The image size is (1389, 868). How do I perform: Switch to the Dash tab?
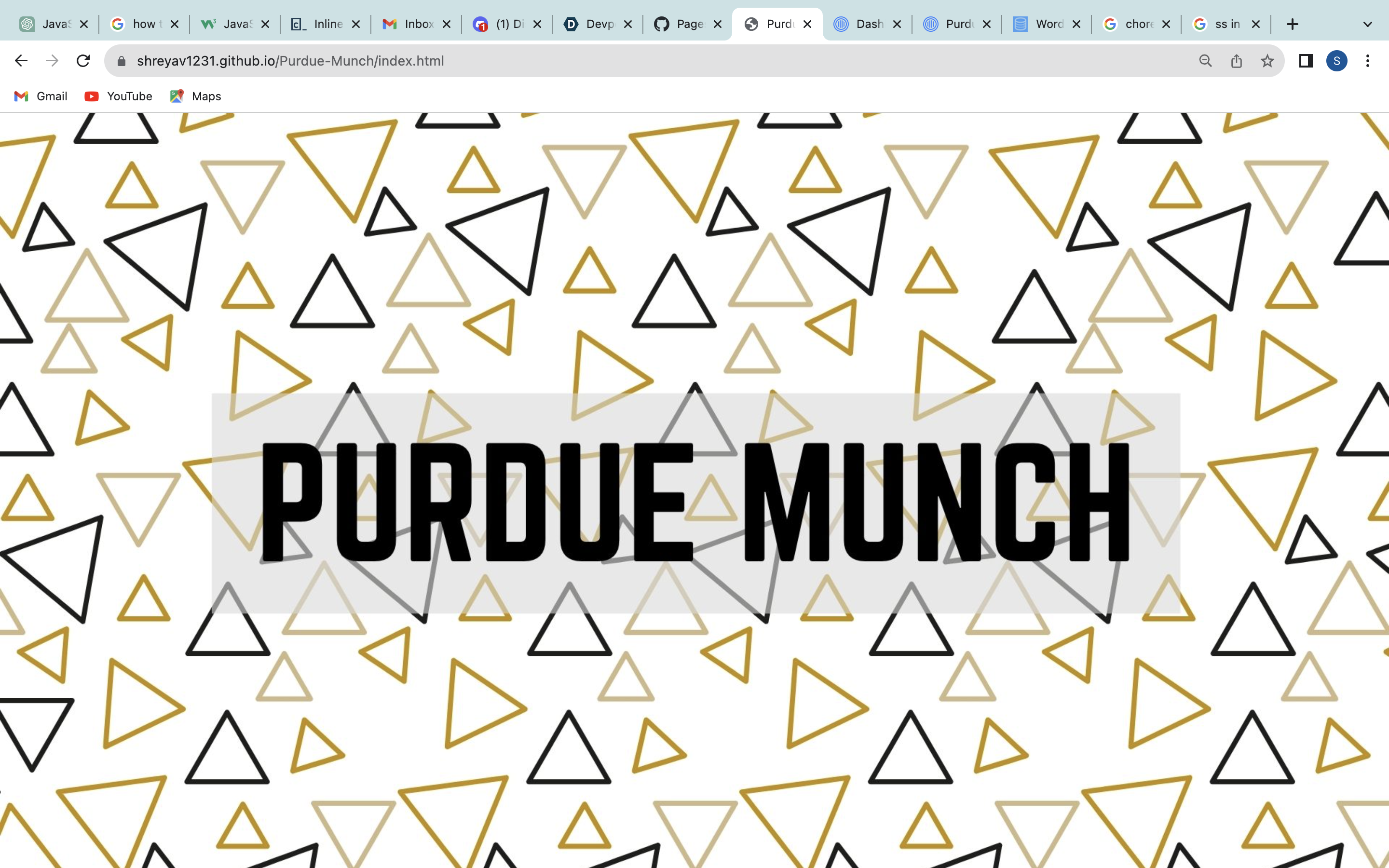coord(861,24)
